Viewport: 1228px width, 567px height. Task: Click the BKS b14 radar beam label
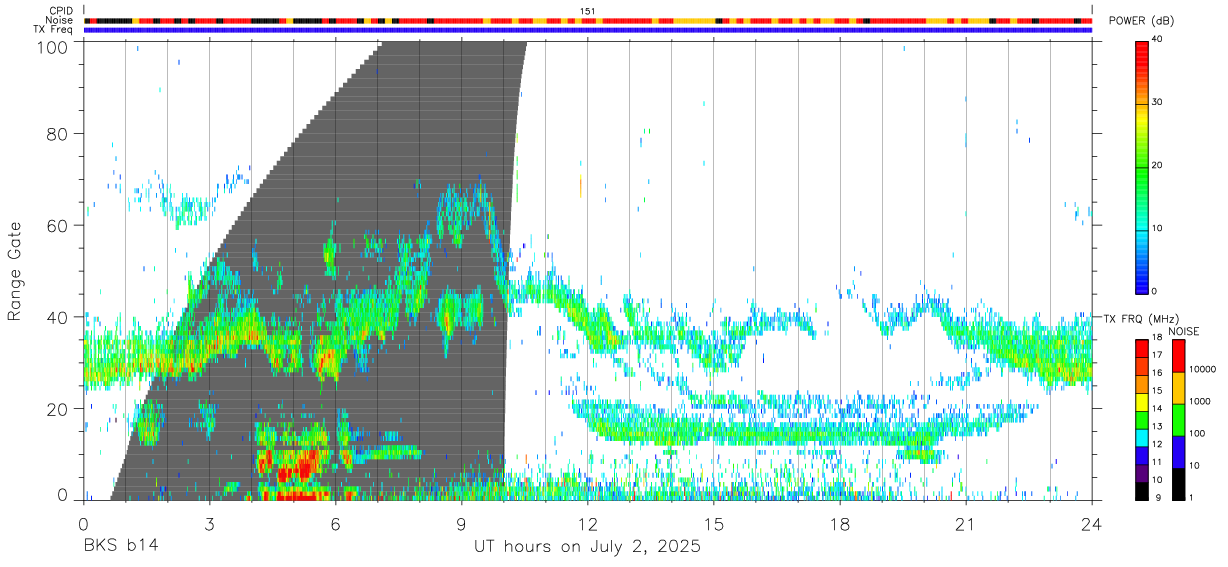click(121, 547)
